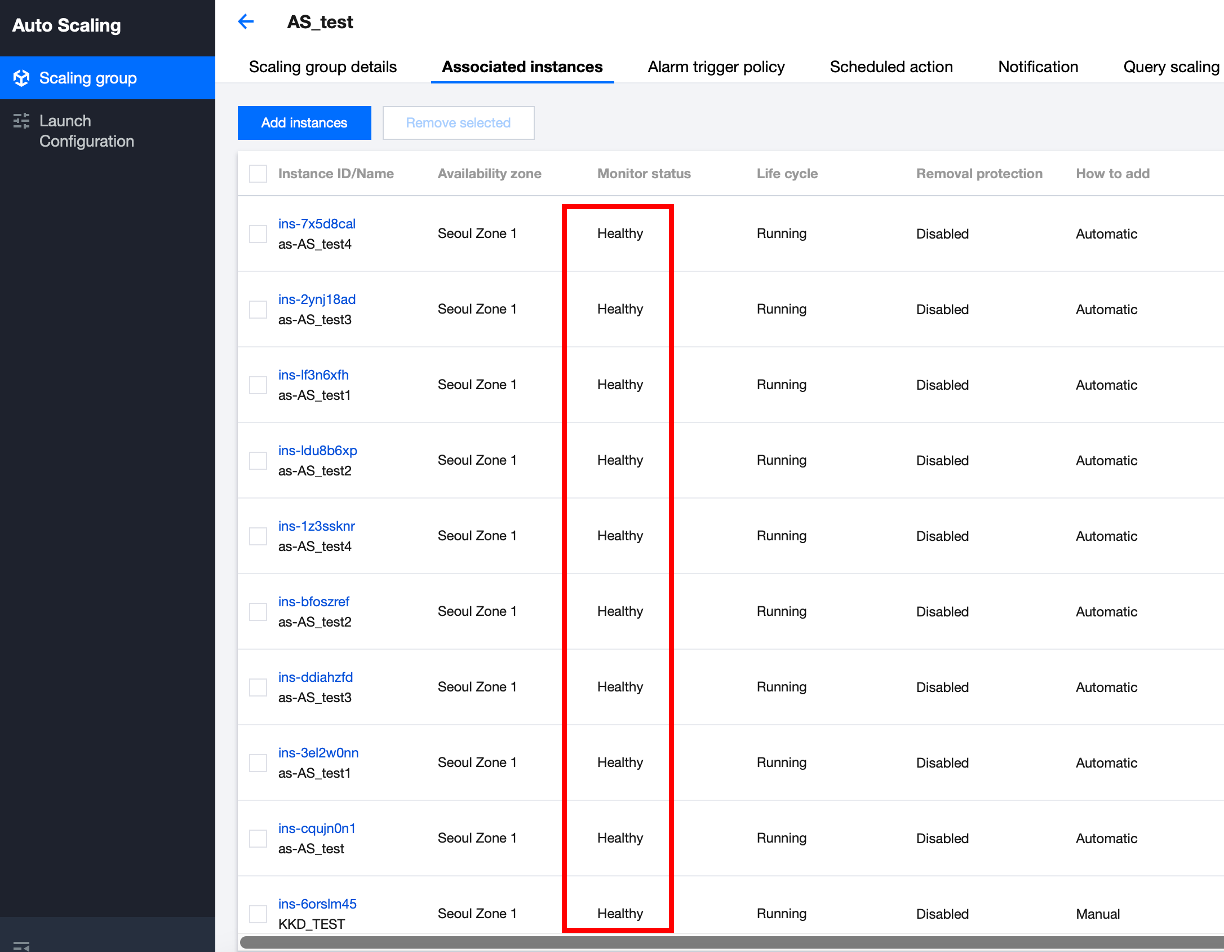Click Automatic in the ins-ldu8b6xp row
This screenshot has width=1224, height=952.
(1107, 461)
